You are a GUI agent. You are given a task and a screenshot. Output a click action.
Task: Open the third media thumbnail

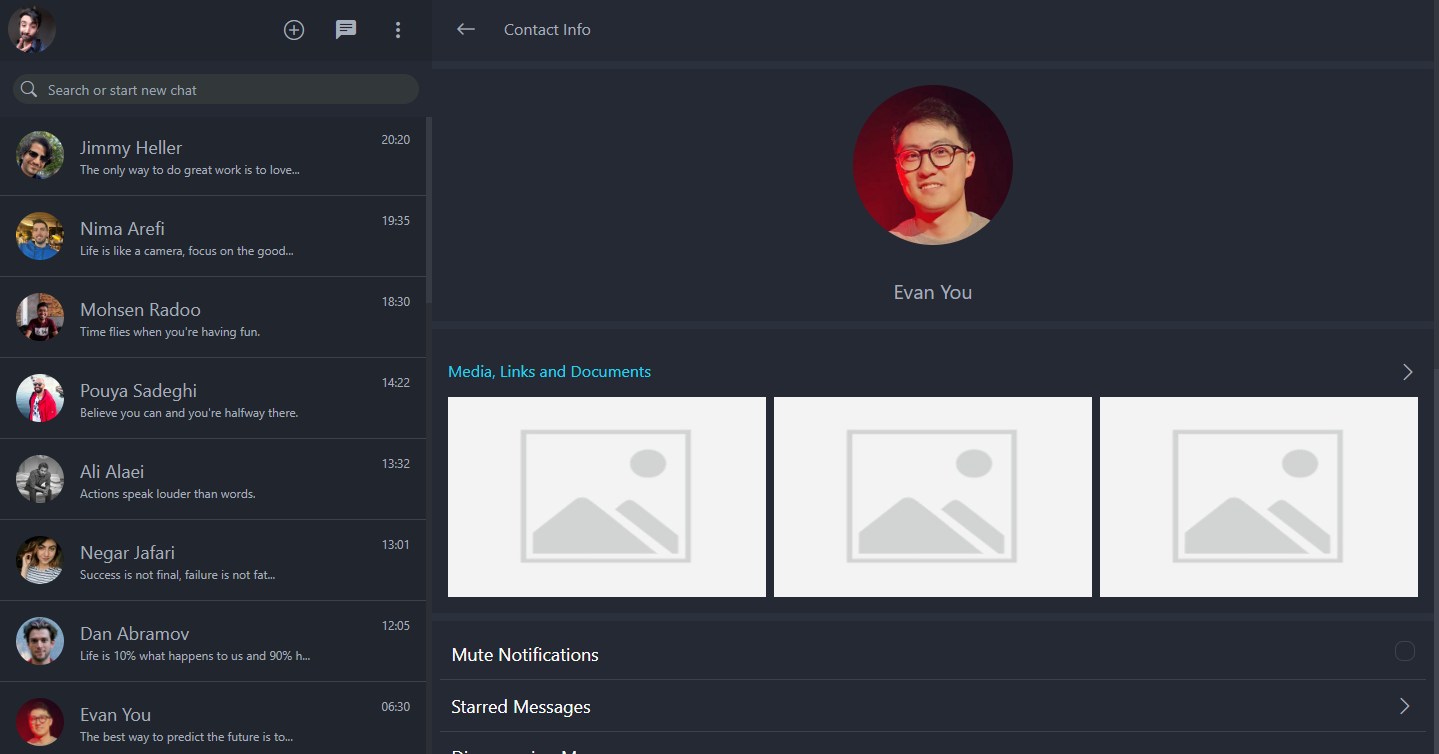coord(1258,497)
